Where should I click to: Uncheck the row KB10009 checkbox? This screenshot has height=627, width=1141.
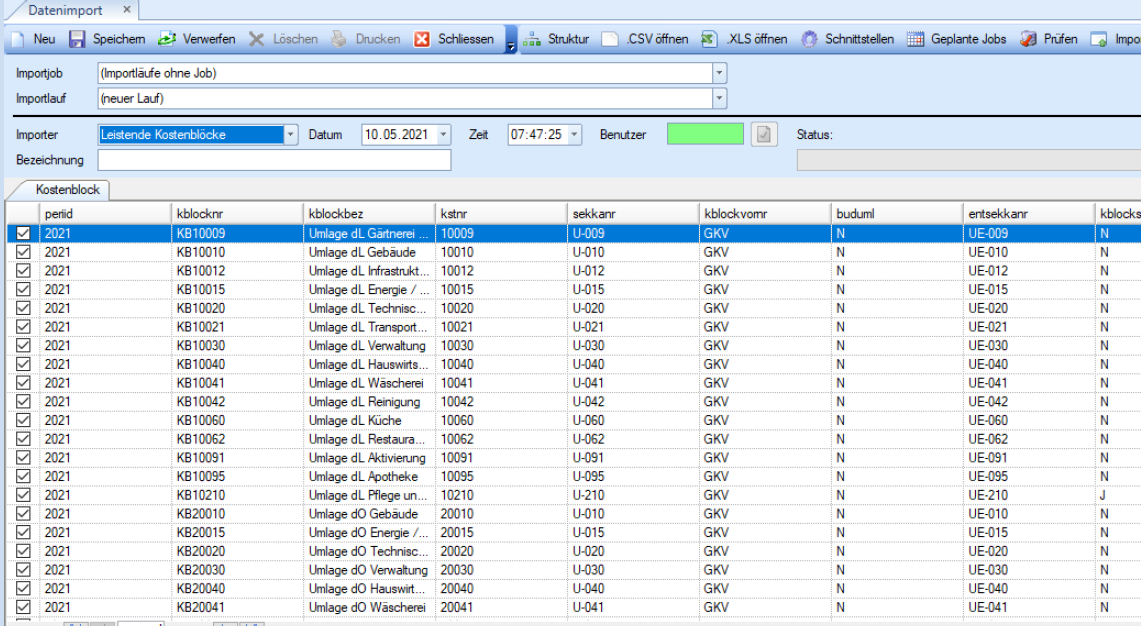(23, 233)
